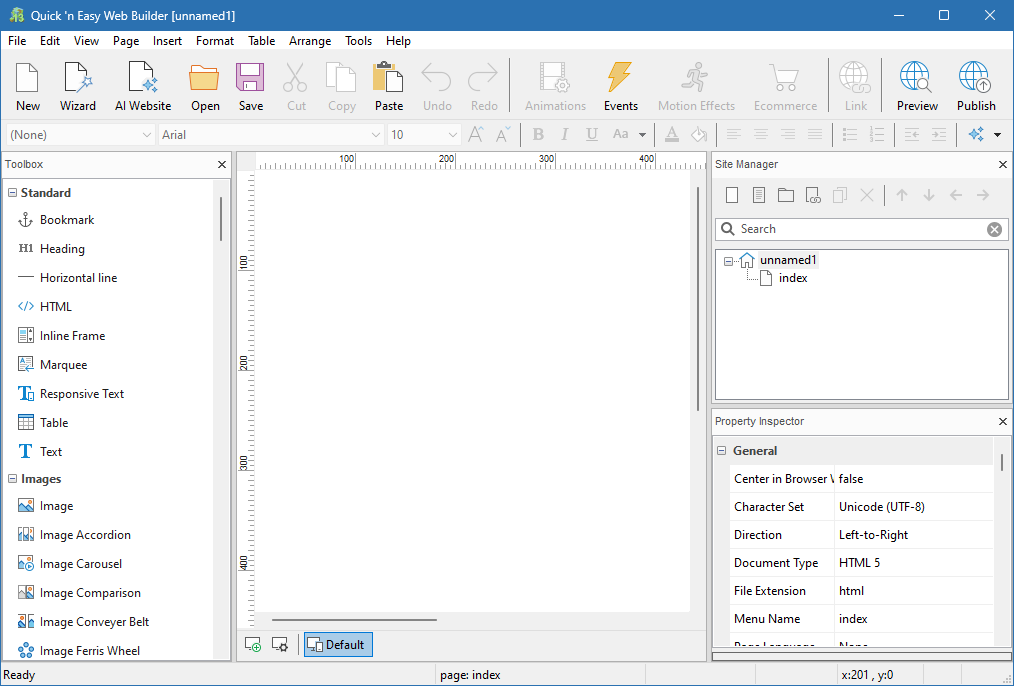This screenshot has height=686, width=1014.
Task: Select the Heading tool in Toolbox
Action: 52,249
